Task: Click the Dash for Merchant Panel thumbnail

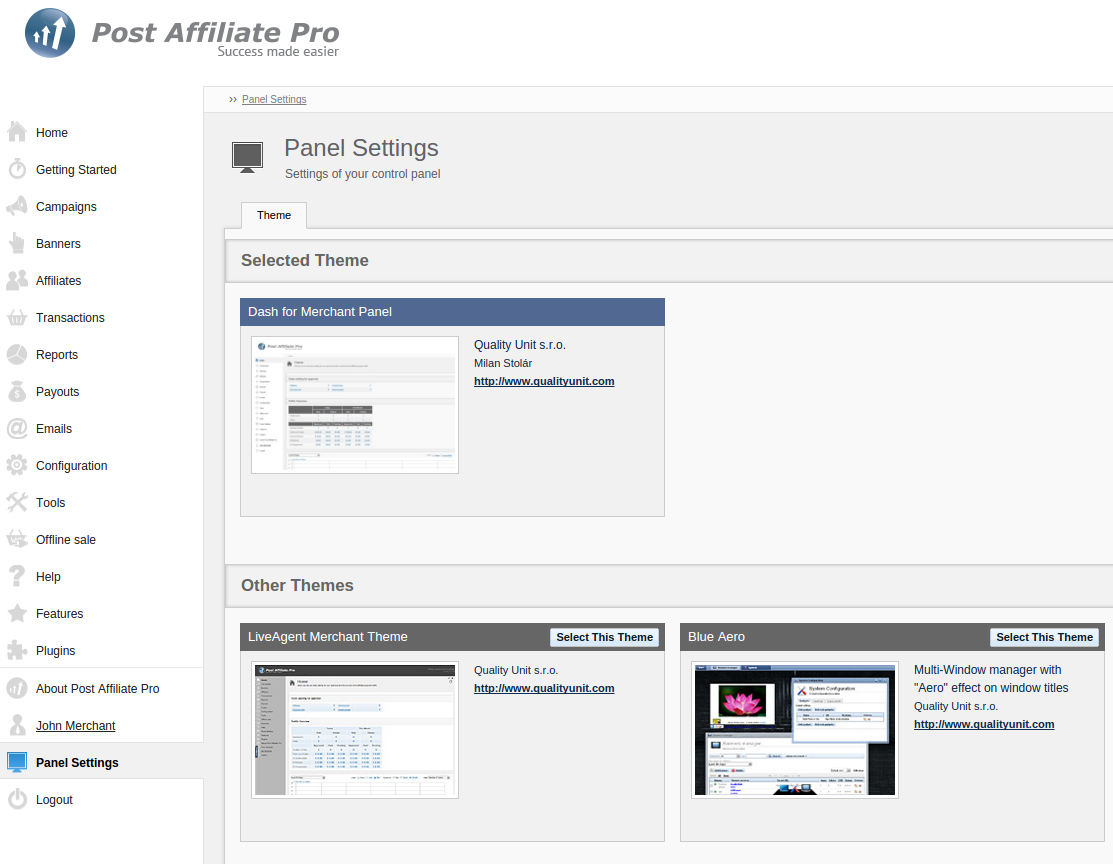Action: point(355,405)
